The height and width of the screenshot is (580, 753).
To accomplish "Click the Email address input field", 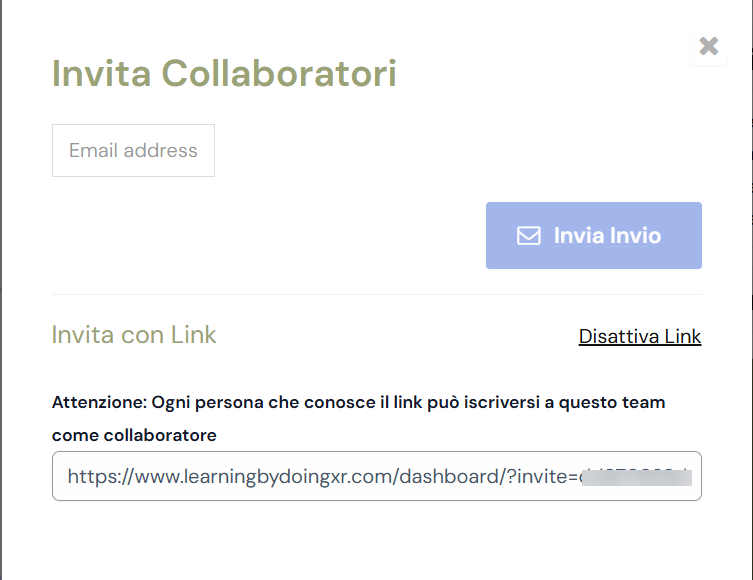I will pyautogui.click(x=134, y=150).
